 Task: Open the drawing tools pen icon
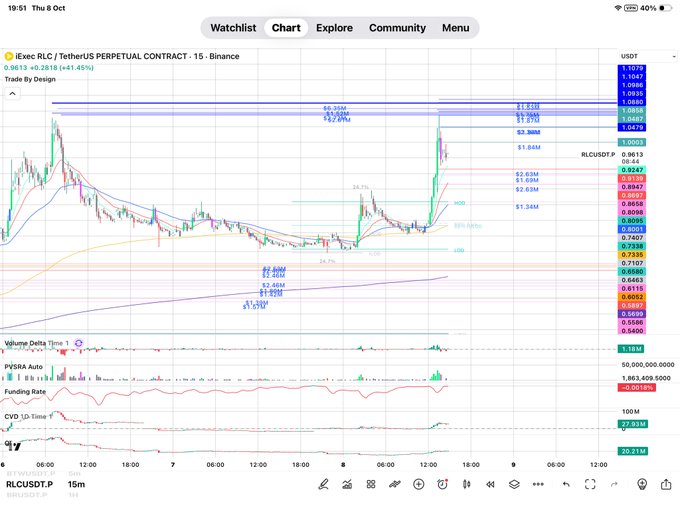click(323, 484)
